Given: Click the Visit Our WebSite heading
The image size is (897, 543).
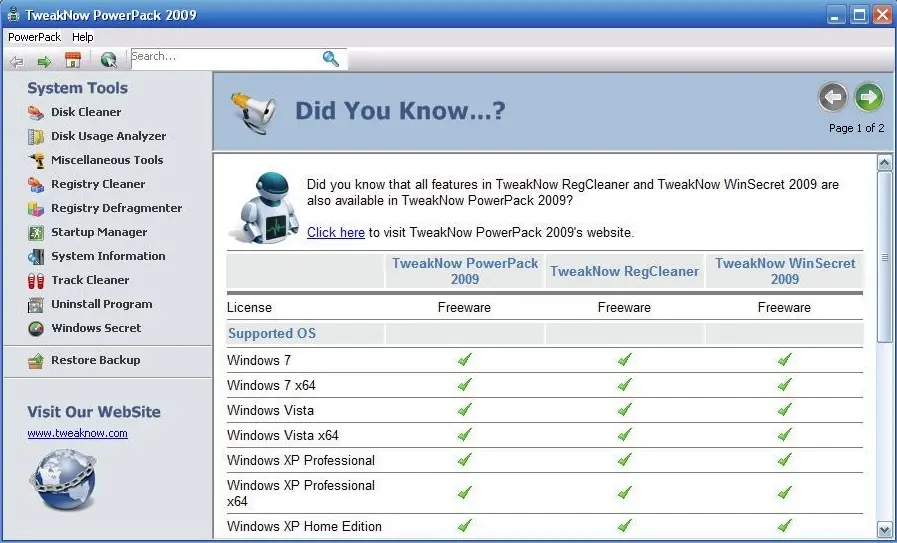Looking at the screenshot, I should click(94, 412).
